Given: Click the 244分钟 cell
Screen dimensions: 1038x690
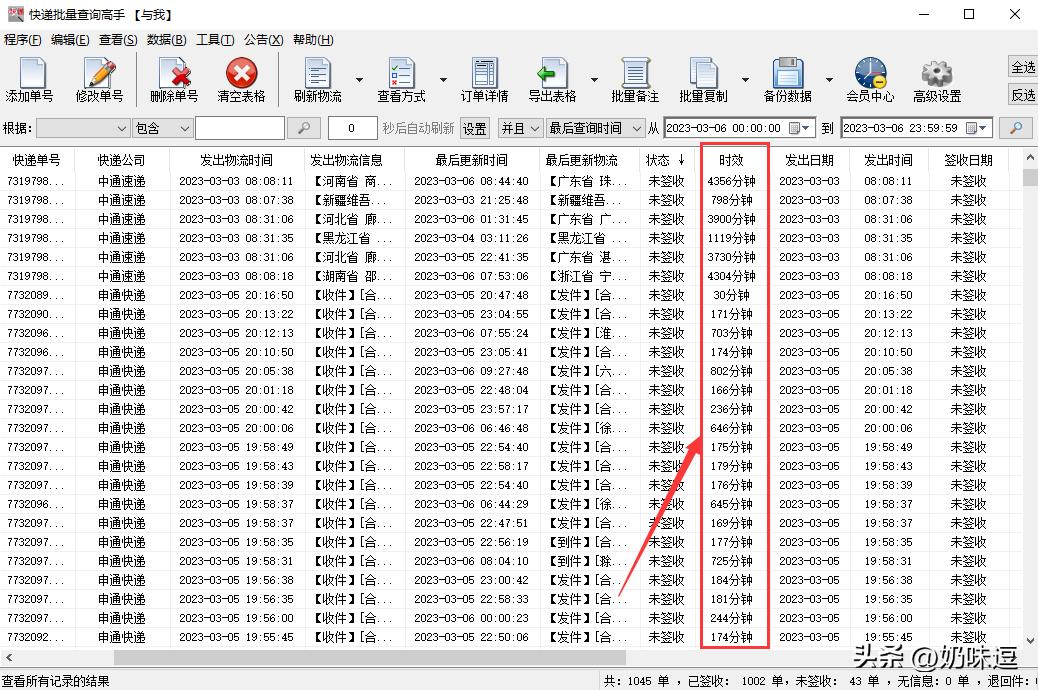Looking at the screenshot, I should pyautogui.click(x=731, y=618).
